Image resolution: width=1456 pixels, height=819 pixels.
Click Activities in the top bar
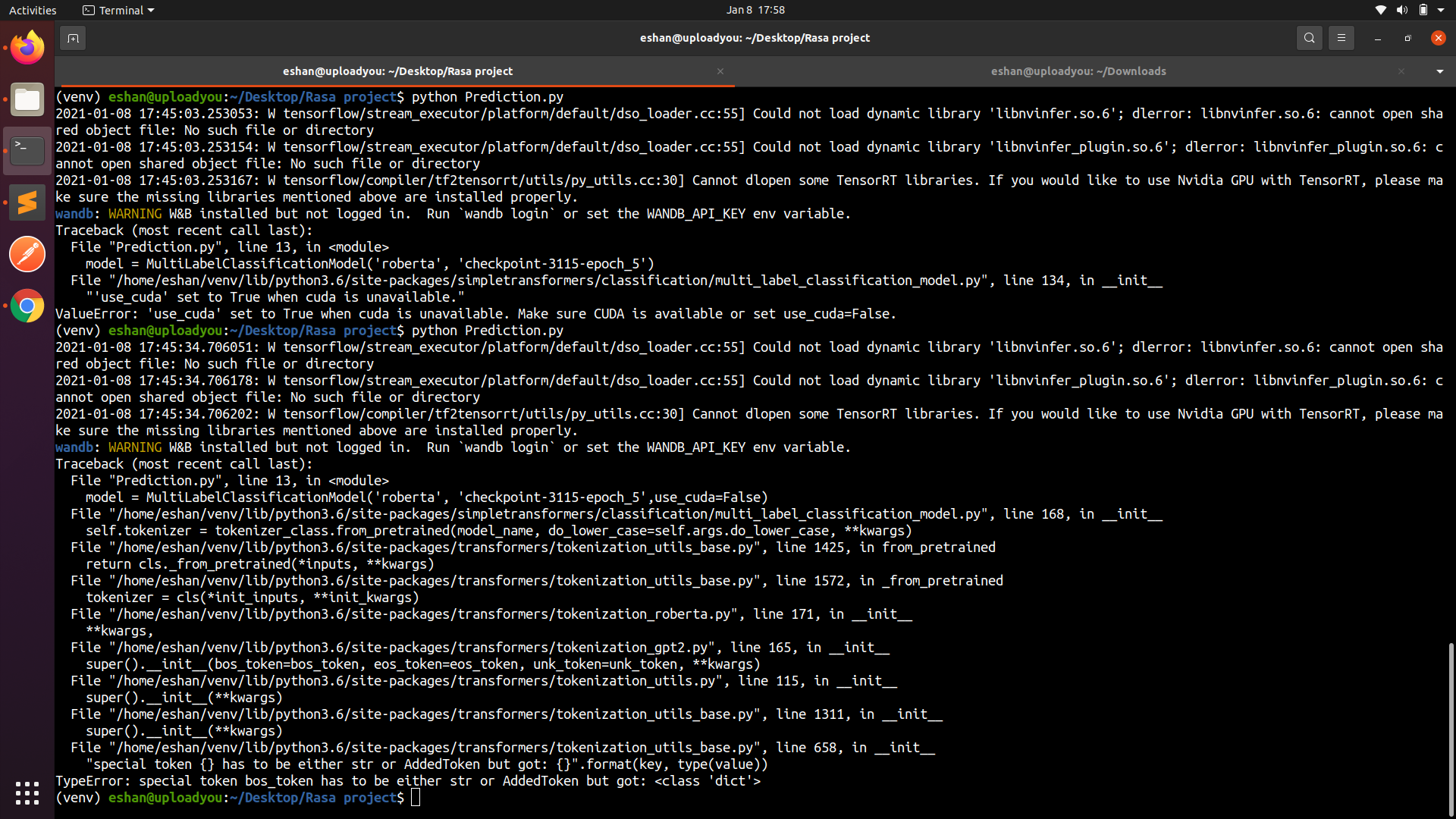tap(33, 11)
